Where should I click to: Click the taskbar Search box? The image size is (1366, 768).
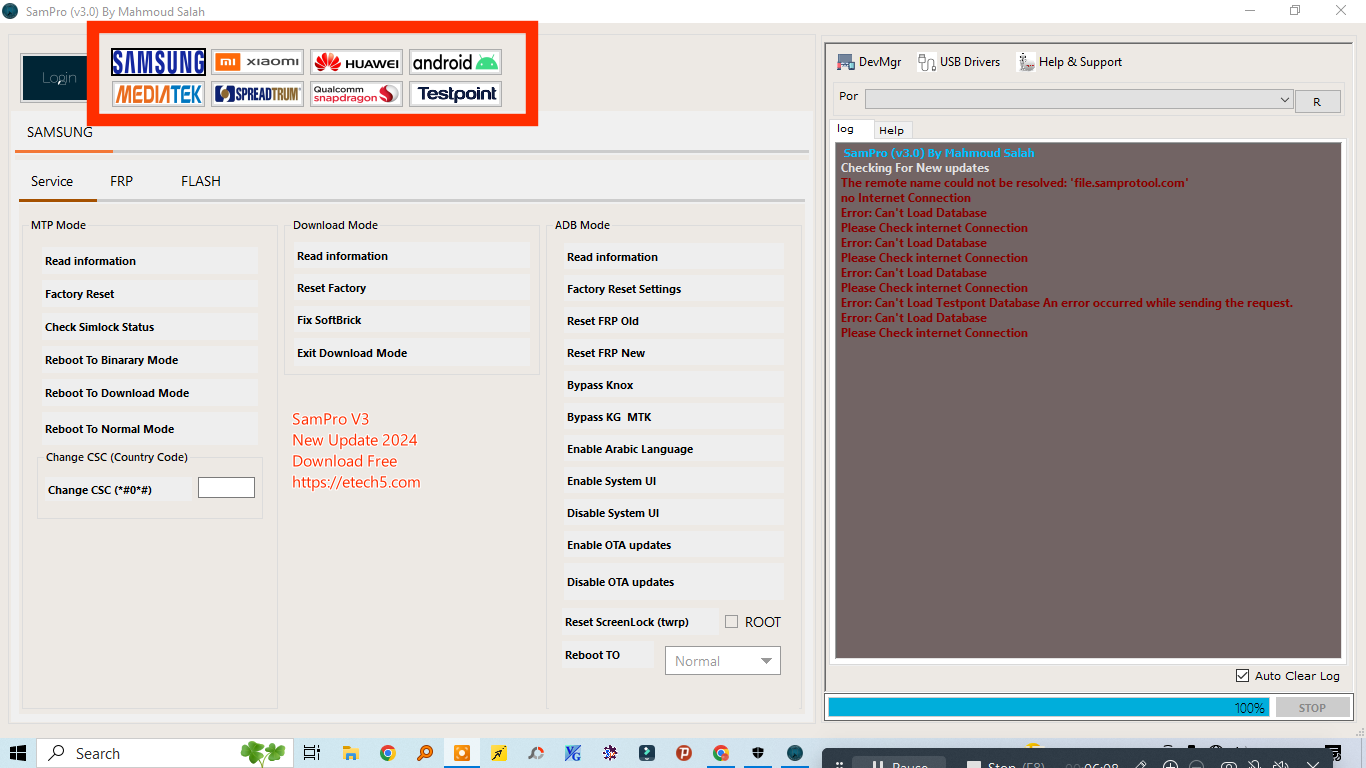pos(164,753)
